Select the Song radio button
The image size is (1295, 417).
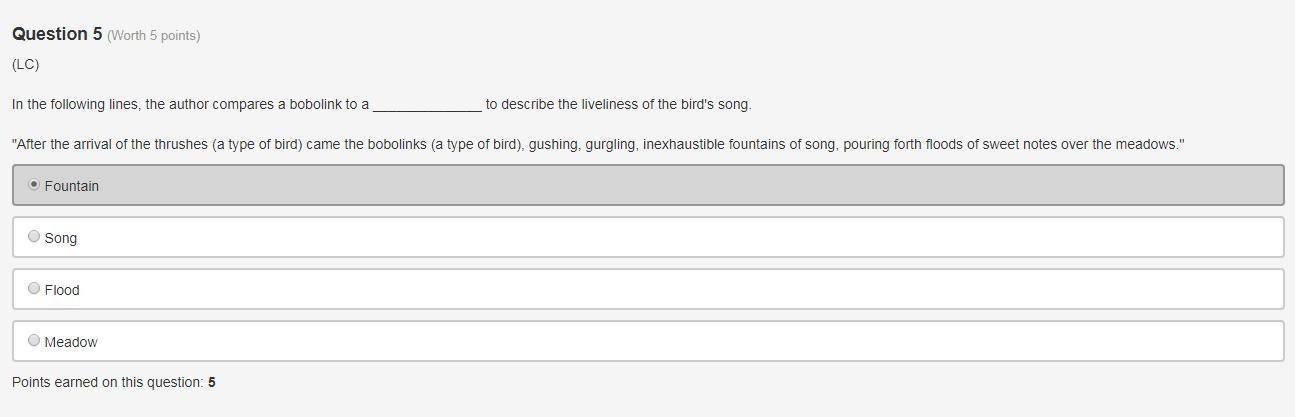[34, 237]
